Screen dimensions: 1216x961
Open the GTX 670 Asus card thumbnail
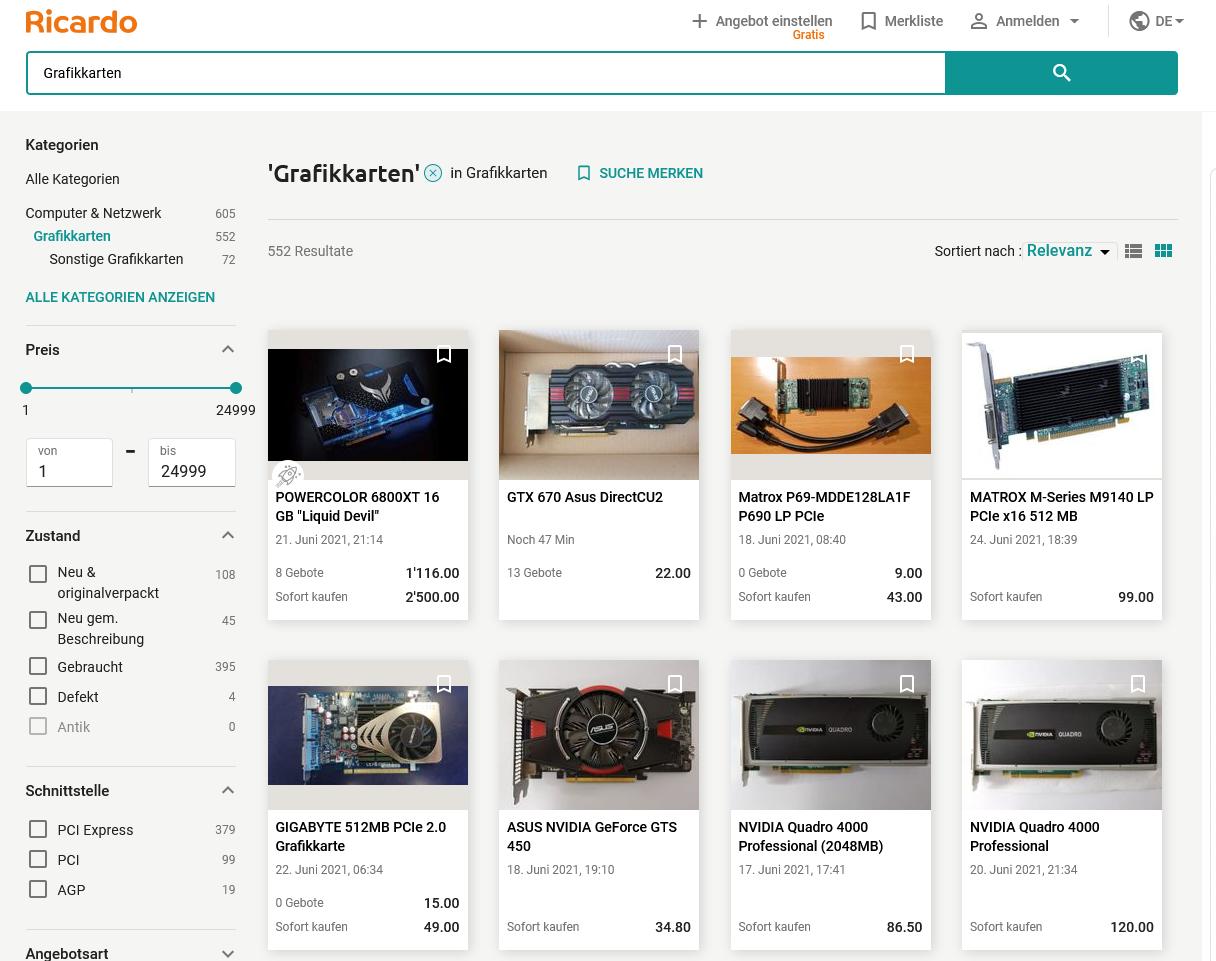[x=599, y=405]
